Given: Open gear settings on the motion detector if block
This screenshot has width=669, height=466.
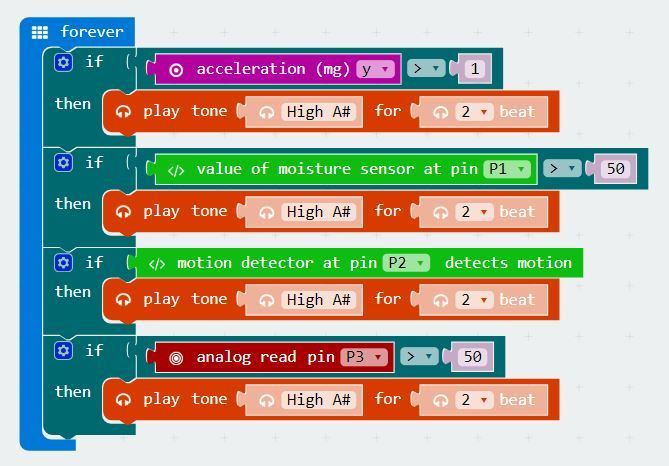Looking at the screenshot, I should [64, 263].
